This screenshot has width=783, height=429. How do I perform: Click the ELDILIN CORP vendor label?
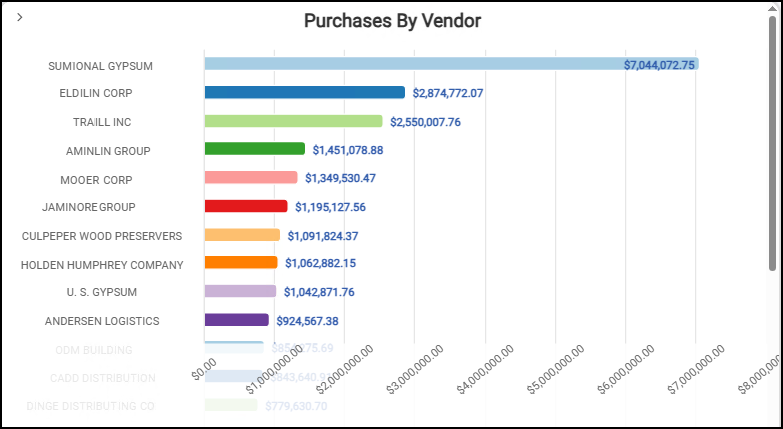point(96,93)
